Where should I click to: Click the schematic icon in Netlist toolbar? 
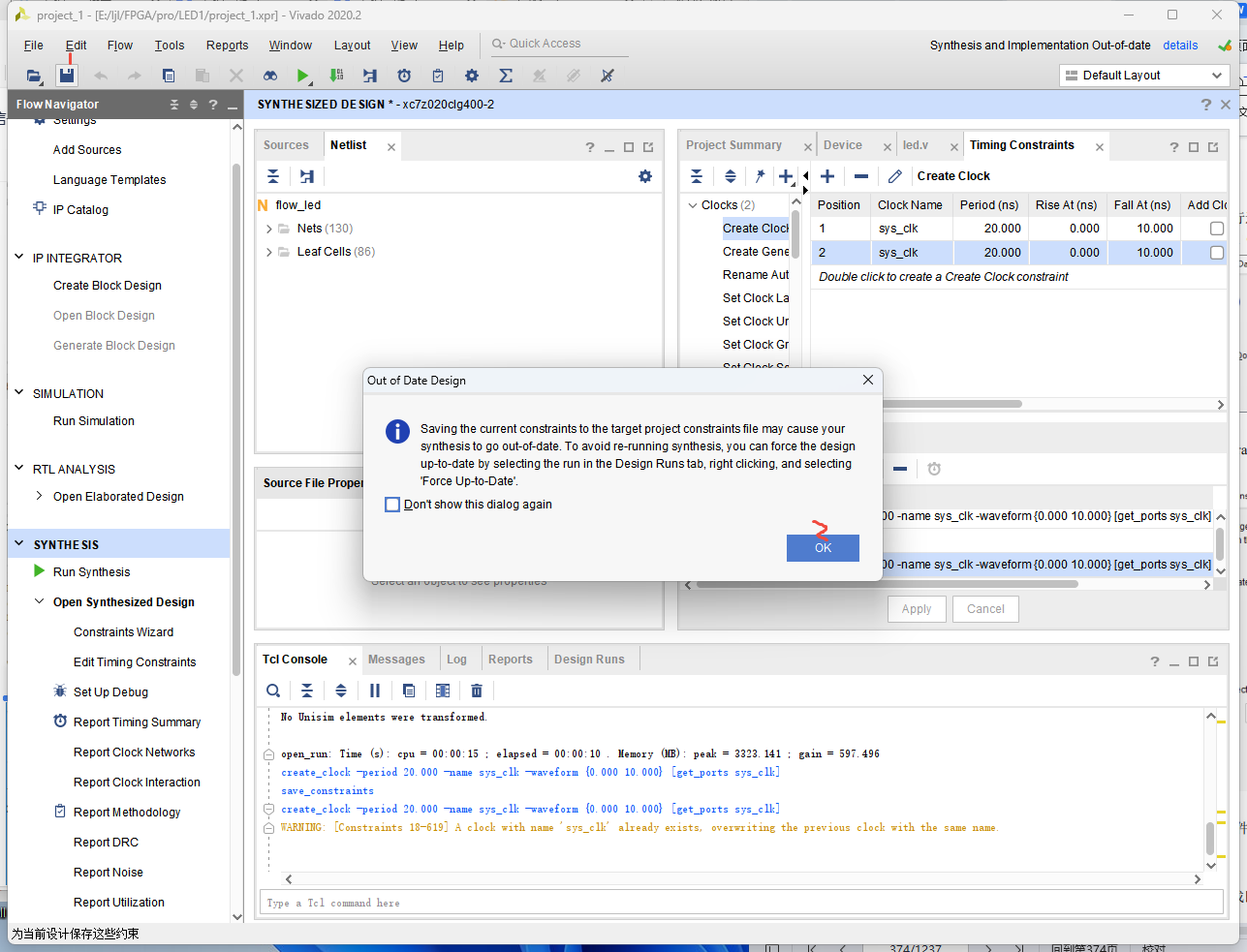[307, 176]
